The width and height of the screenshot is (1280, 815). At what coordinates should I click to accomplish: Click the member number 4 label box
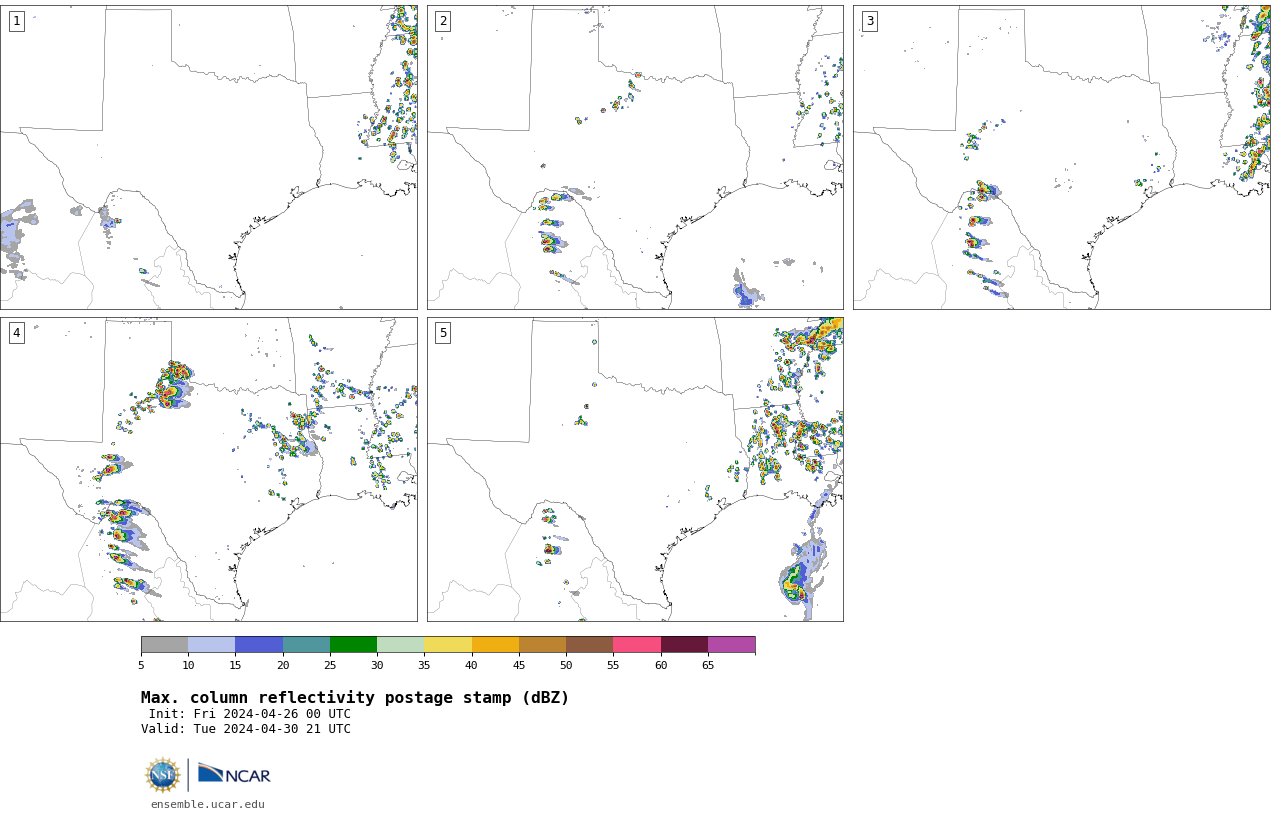(x=16, y=333)
